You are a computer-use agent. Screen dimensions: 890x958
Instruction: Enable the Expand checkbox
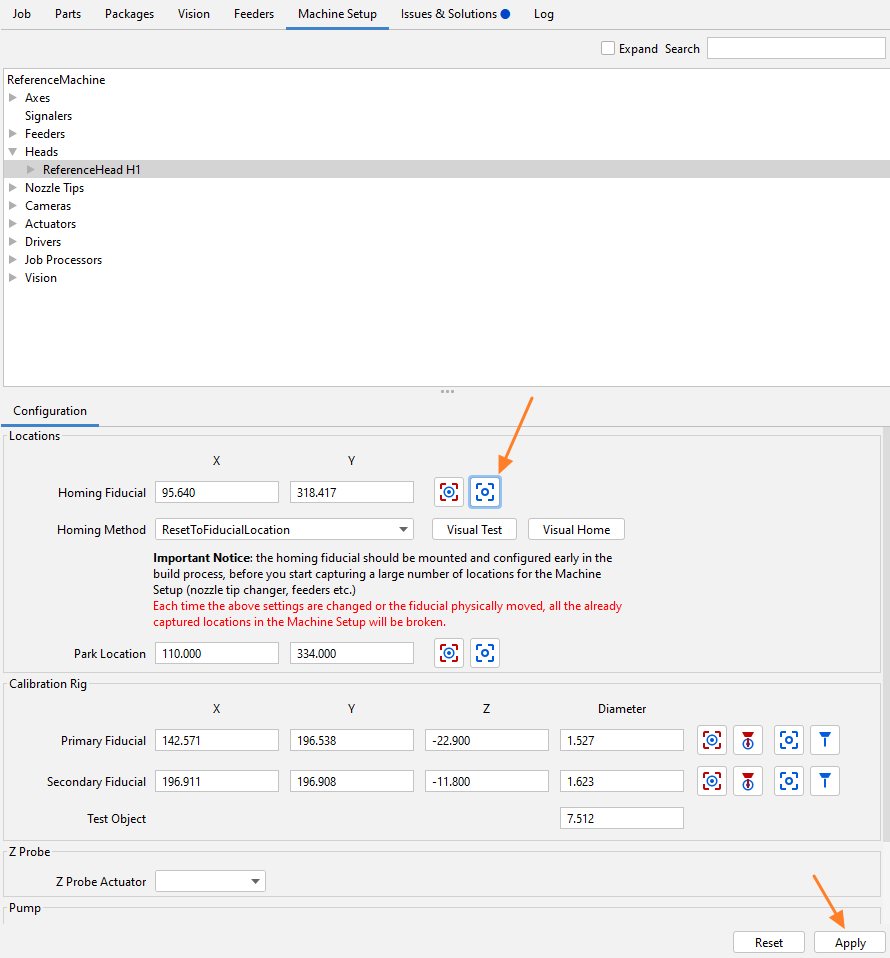pyautogui.click(x=608, y=48)
